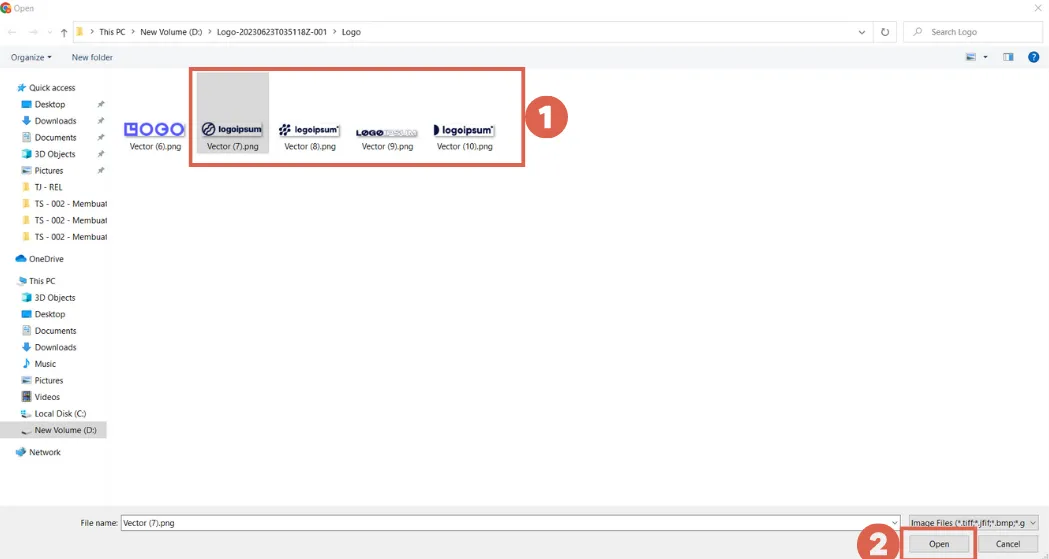This screenshot has width=1049, height=559.
Task: Create a New folder
Action: (x=92, y=58)
